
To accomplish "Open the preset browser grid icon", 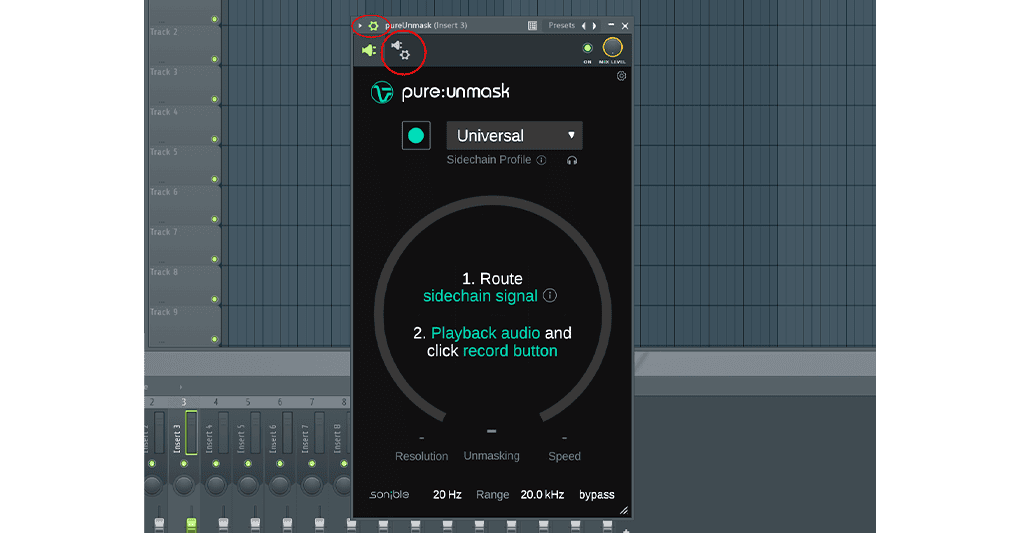I will (532, 25).
